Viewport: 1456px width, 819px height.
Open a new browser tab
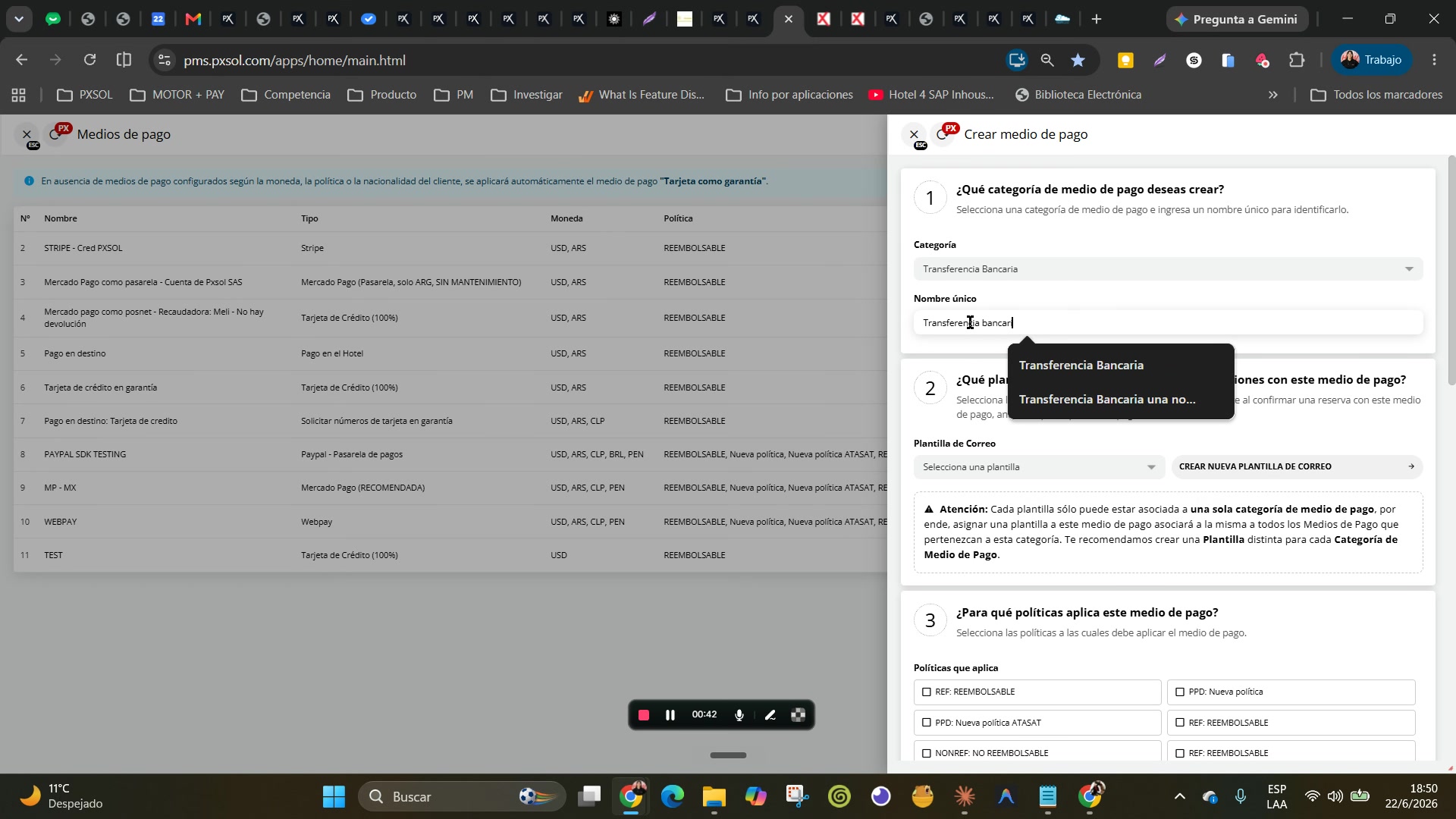point(1097,19)
